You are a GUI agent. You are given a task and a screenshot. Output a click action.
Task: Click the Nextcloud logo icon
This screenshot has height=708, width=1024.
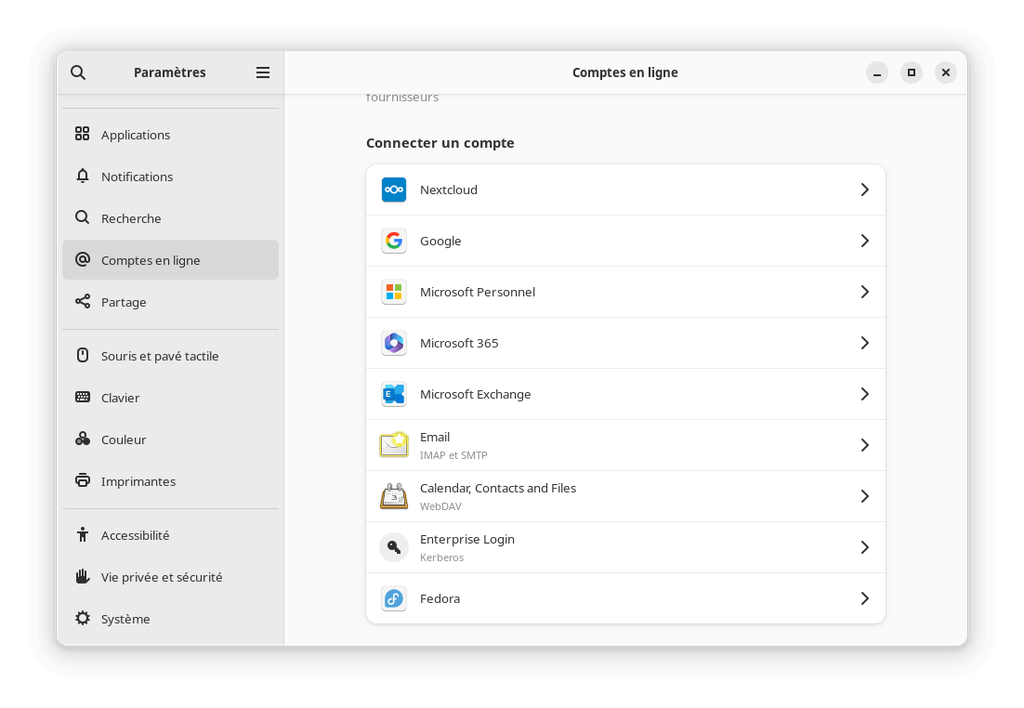tap(394, 189)
